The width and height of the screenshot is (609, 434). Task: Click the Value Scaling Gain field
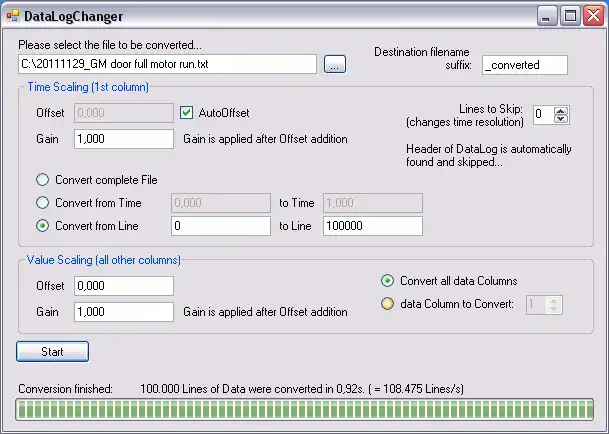pos(124,312)
